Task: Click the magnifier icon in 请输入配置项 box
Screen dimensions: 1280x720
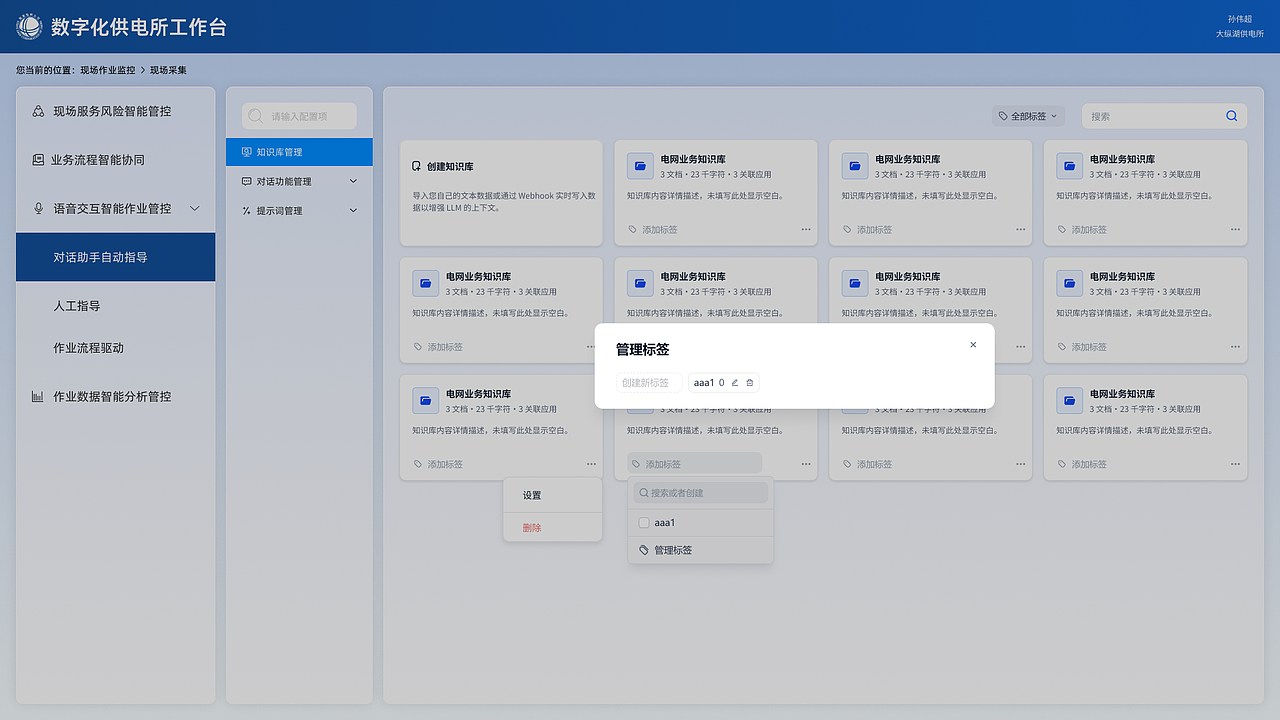Action: [x=256, y=116]
